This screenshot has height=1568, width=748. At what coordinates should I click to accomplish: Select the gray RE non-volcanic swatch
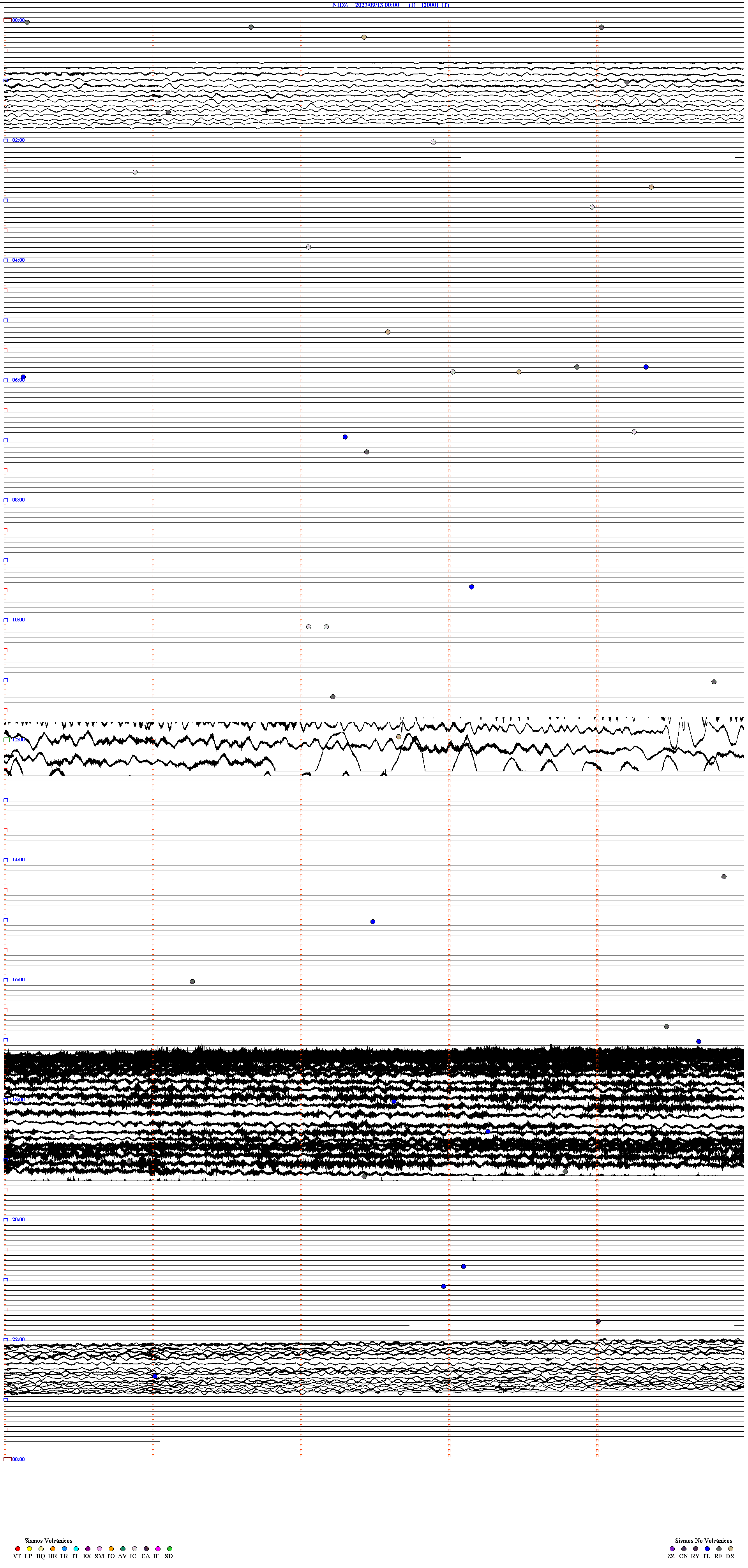[x=720, y=1549]
